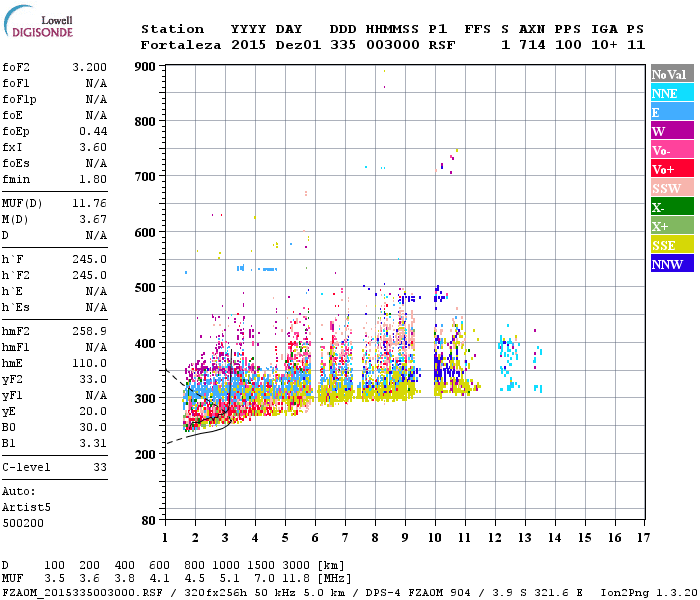Viewport: 700px width, 600px height.
Task: Select the No Val legend swatch
Action: tap(672, 74)
